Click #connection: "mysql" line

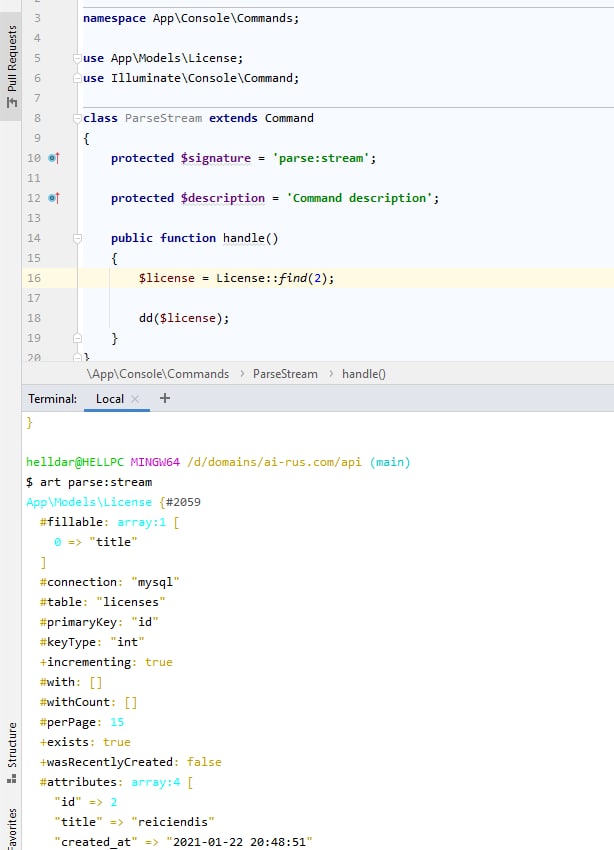(109, 582)
